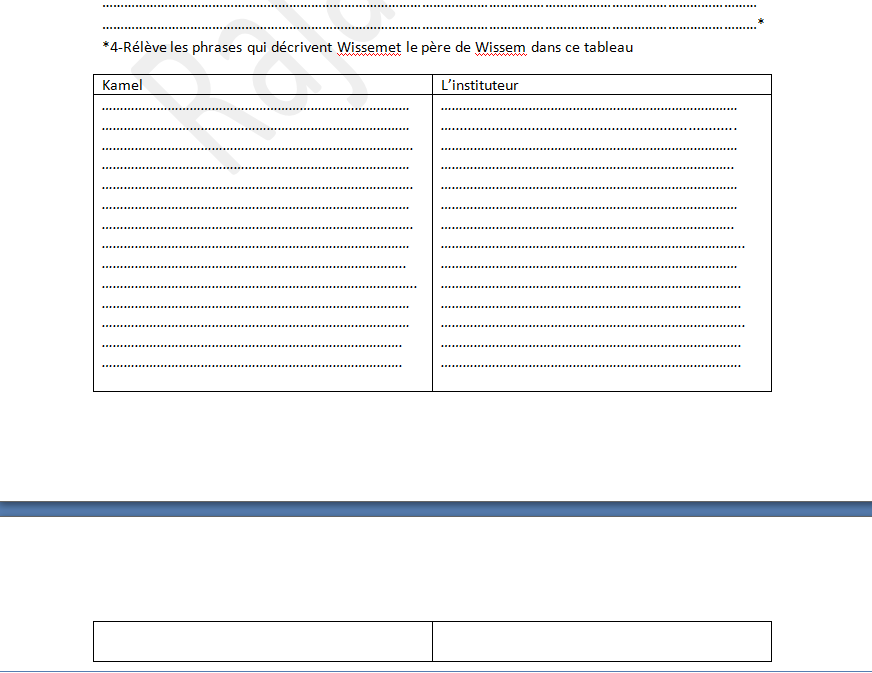Place cursor on first dotted line under Kamel
This screenshot has height=673, width=872.
pos(255,107)
